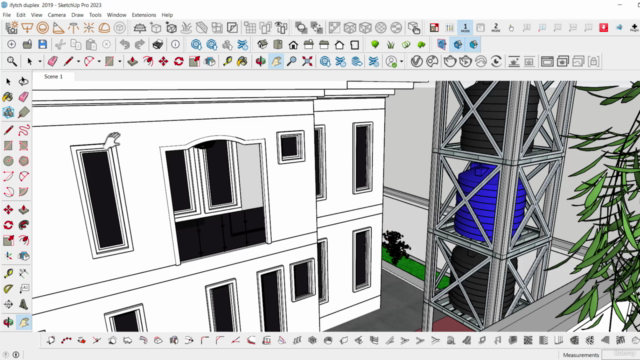Image resolution: width=640 pixels, height=360 pixels.
Task: Print the model using the printer icon
Action: 158,44
